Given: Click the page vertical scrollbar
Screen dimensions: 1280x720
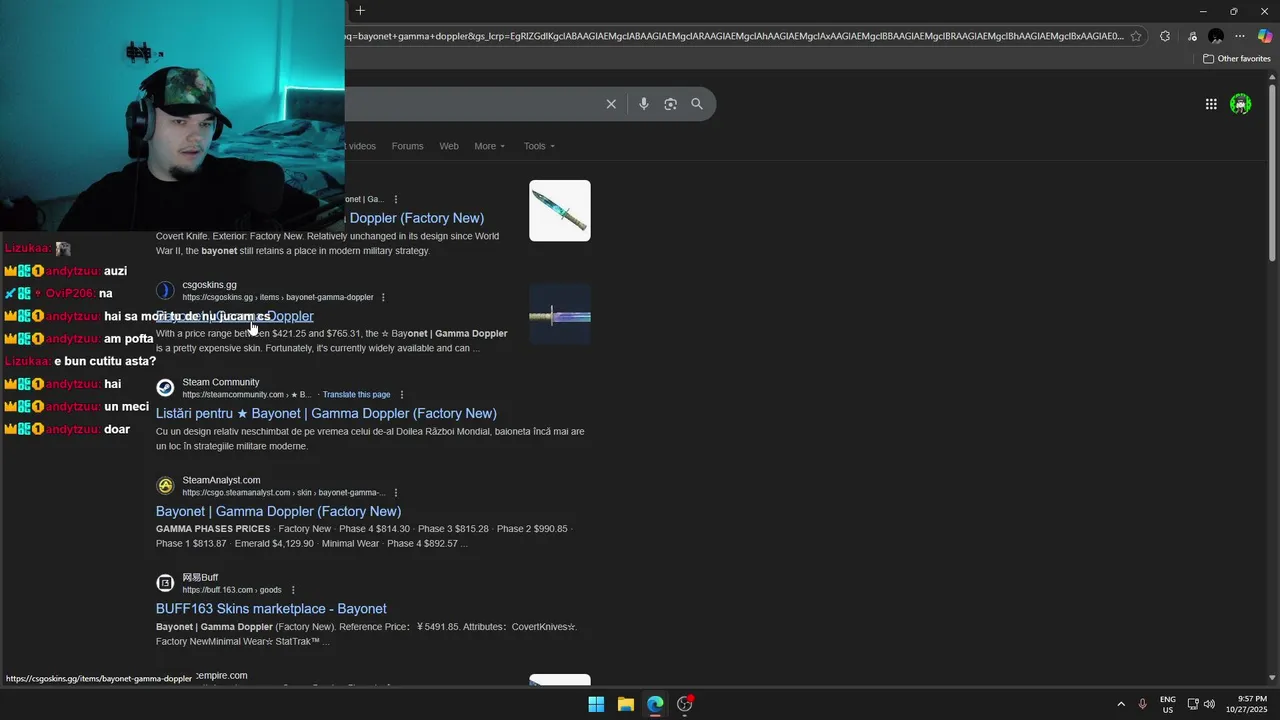Looking at the screenshot, I should tap(1272, 175).
